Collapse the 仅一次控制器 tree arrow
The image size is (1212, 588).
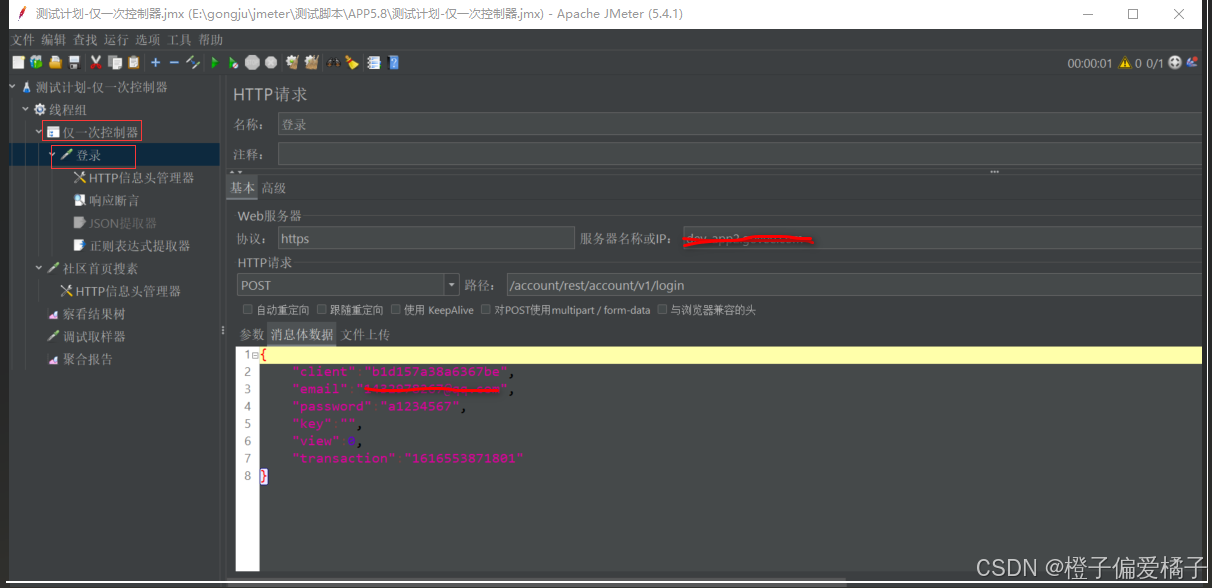(x=39, y=132)
